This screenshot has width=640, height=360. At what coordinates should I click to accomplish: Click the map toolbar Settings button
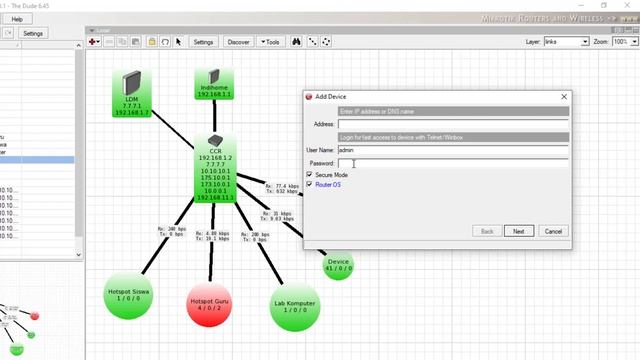(x=203, y=42)
